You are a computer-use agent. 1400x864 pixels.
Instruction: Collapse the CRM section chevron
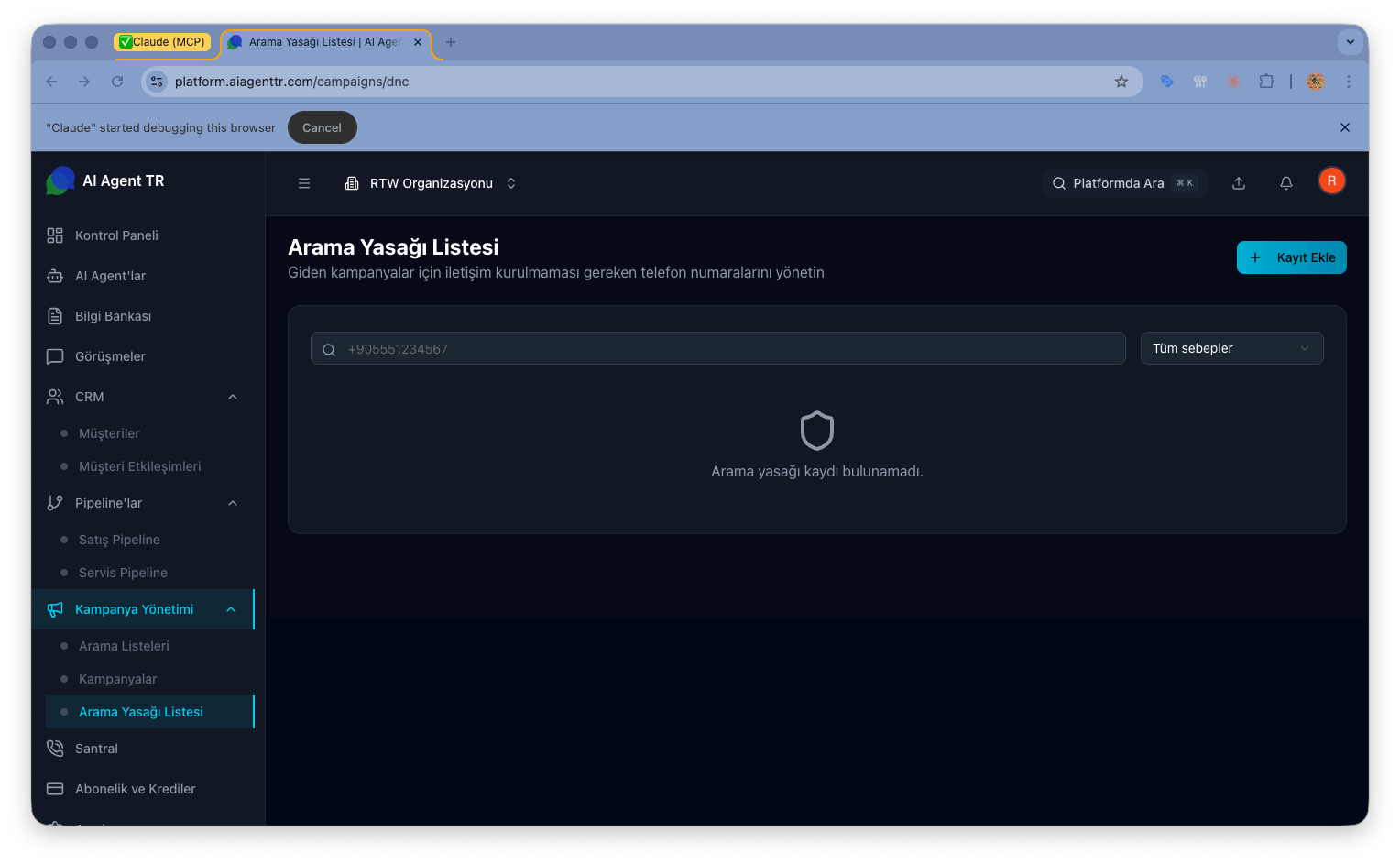pos(233,397)
